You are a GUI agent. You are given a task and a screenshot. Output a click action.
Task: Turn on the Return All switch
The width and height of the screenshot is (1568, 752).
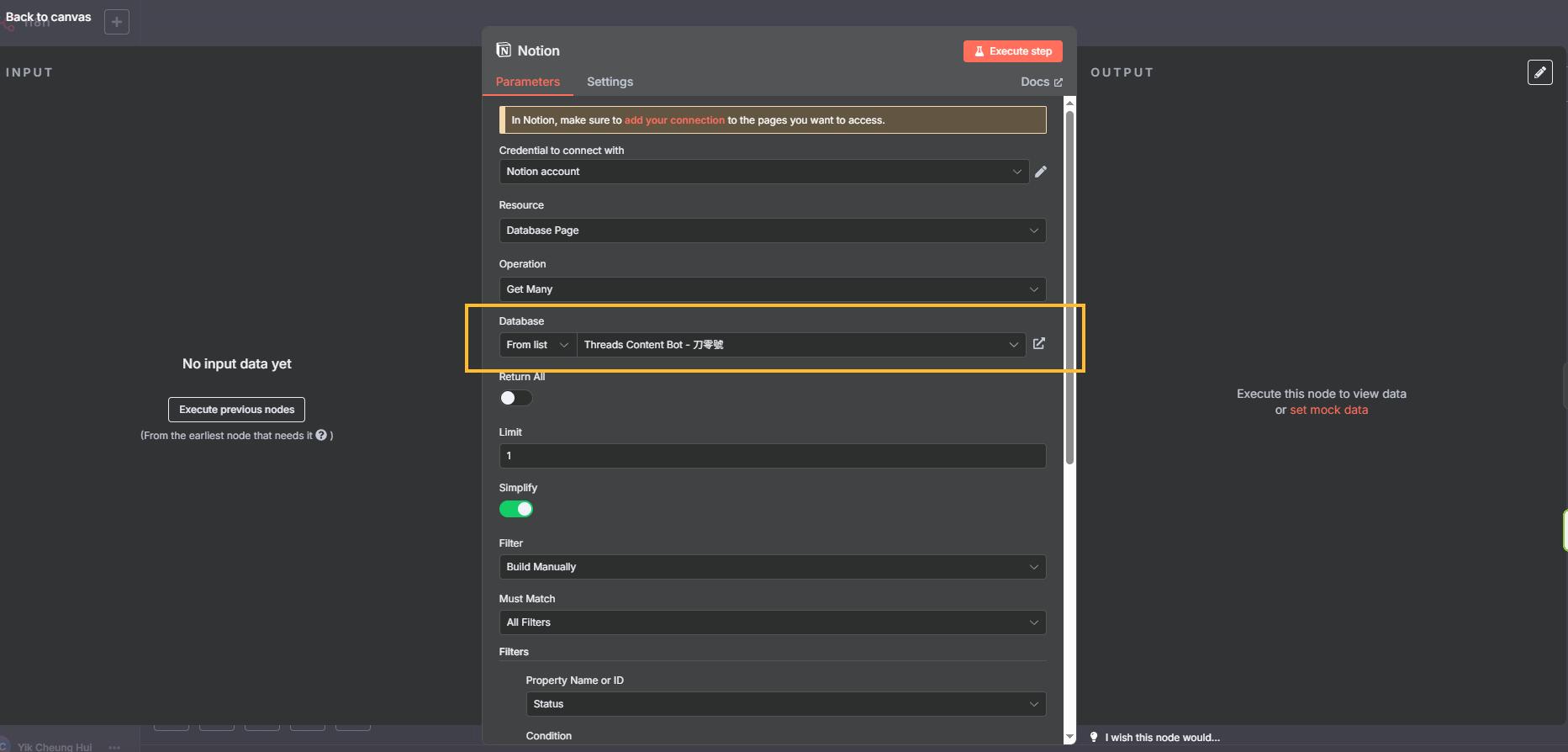pos(516,398)
